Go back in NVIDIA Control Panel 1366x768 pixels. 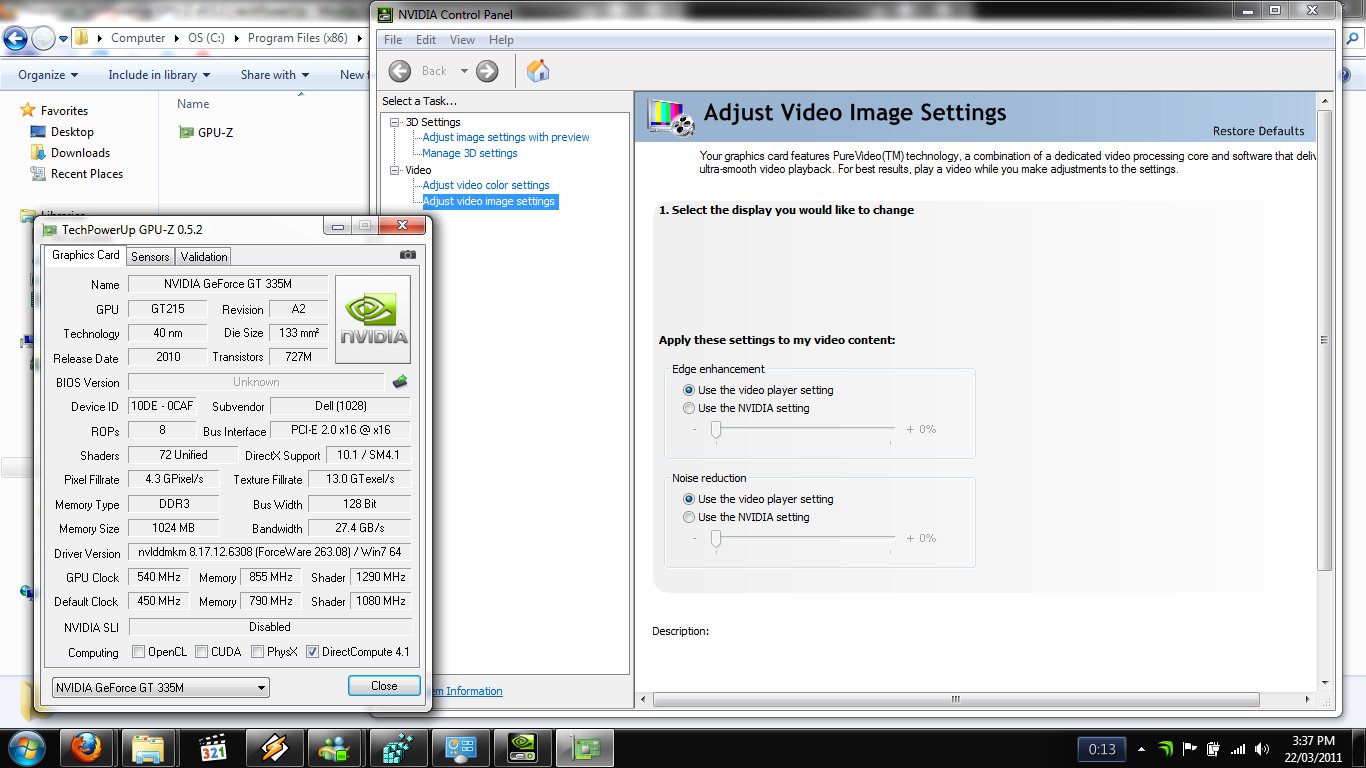[x=400, y=71]
